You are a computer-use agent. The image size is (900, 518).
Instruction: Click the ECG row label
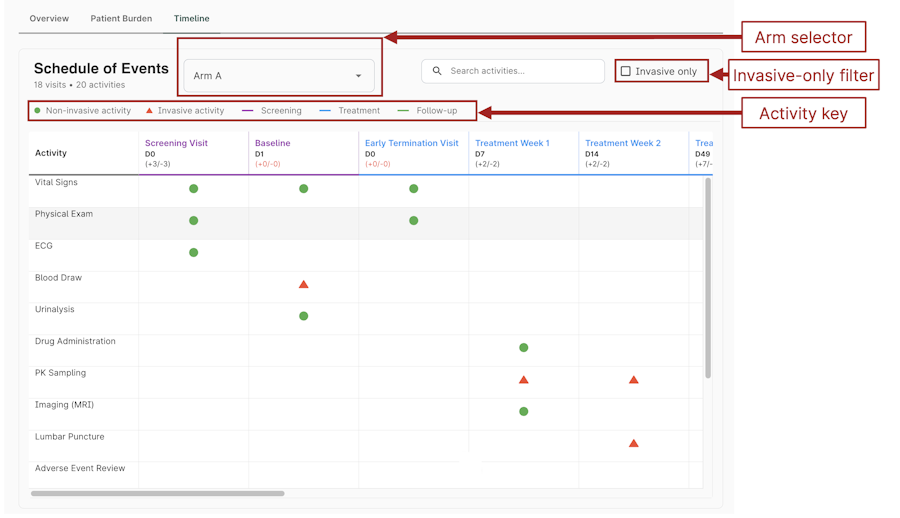(44, 246)
